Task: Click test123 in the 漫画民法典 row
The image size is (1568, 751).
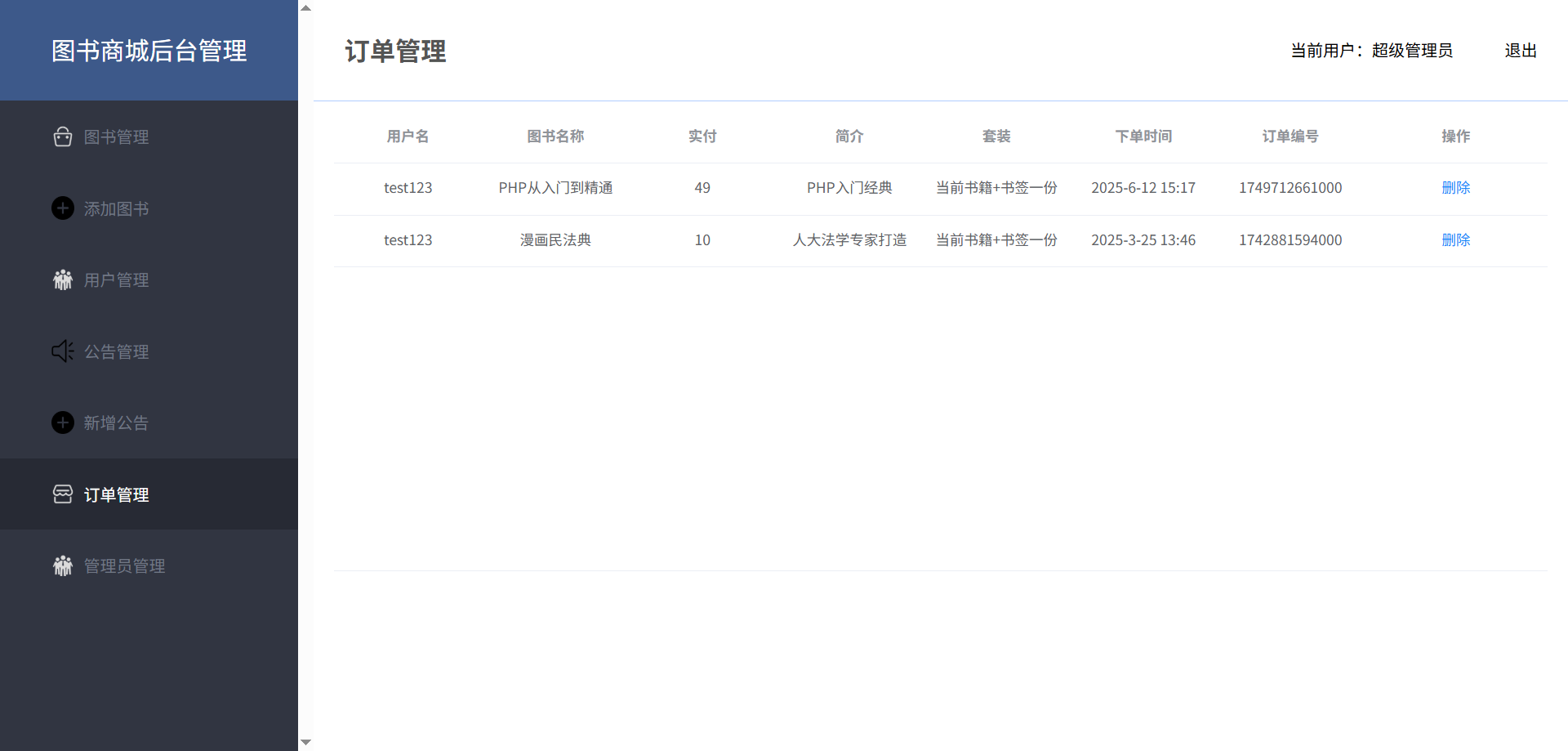Action: (408, 240)
